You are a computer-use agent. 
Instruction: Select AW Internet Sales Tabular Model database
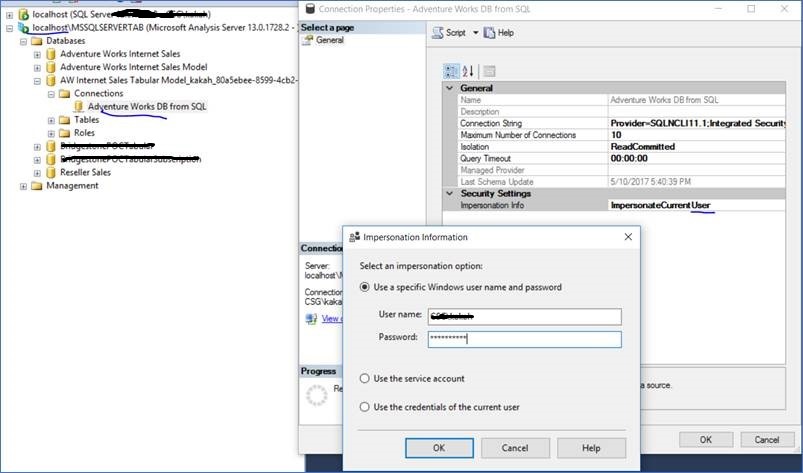pos(179,80)
